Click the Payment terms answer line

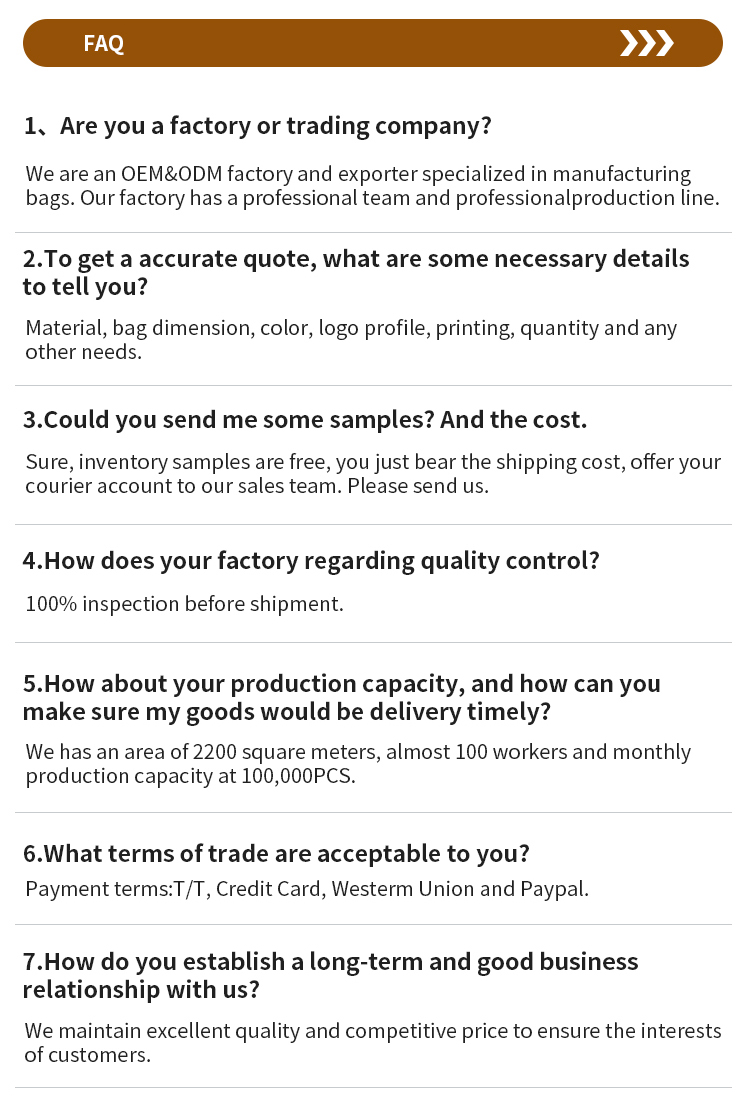pyautogui.click(x=307, y=889)
